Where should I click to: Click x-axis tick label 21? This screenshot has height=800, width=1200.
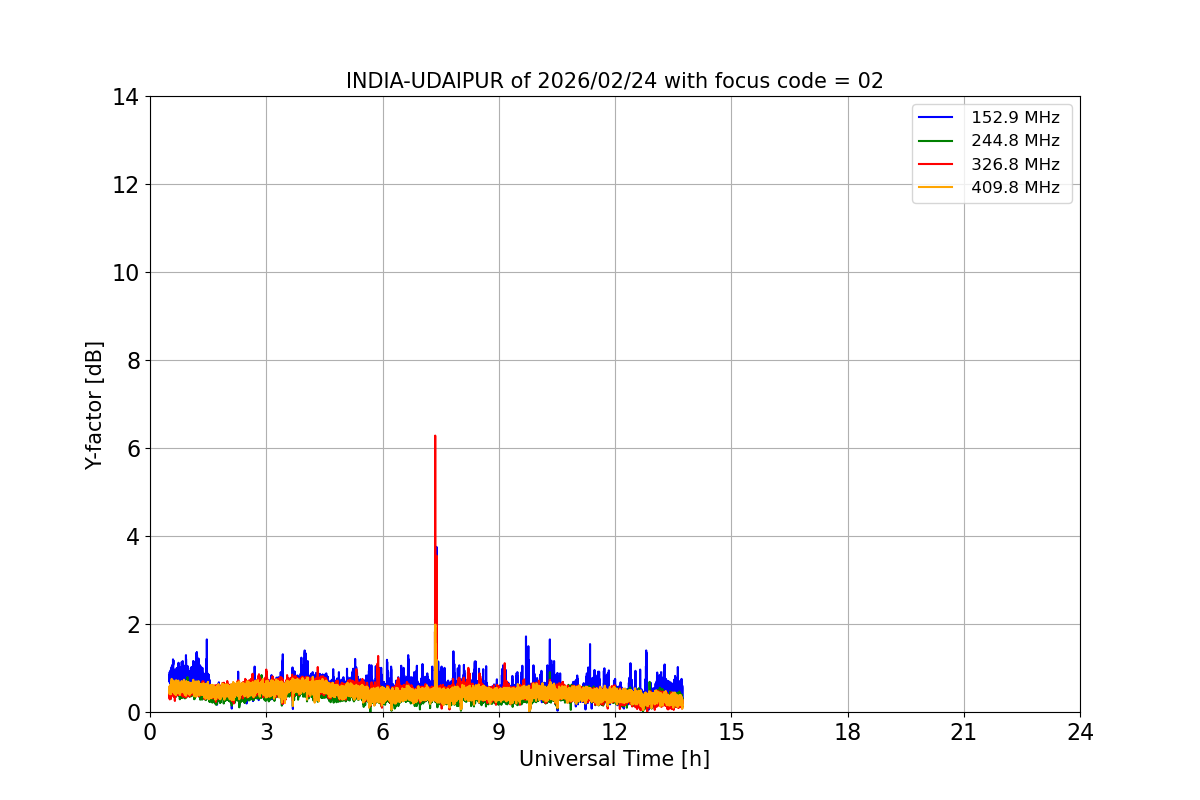pyautogui.click(x=964, y=731)
